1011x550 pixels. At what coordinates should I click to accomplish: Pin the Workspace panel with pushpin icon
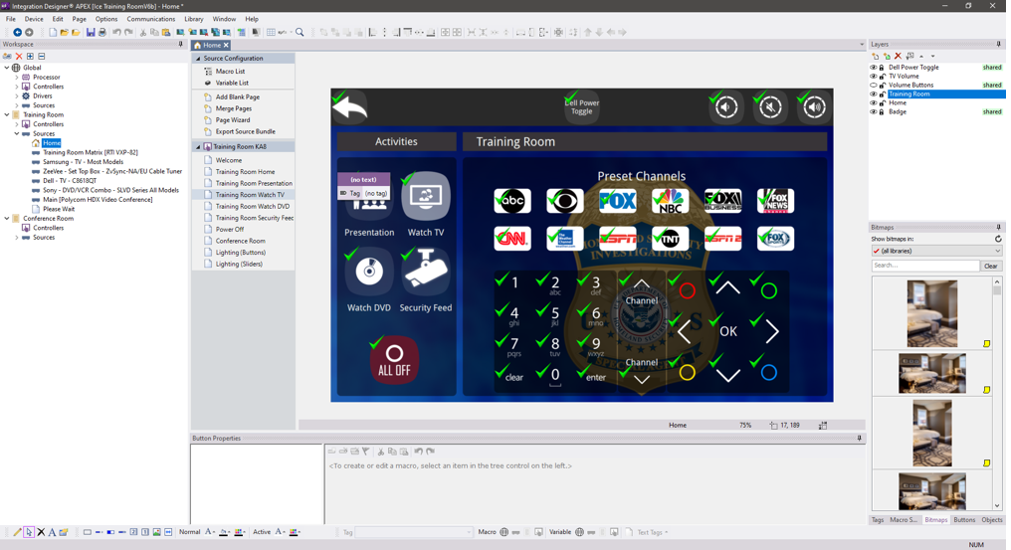[x=180, y=44]
